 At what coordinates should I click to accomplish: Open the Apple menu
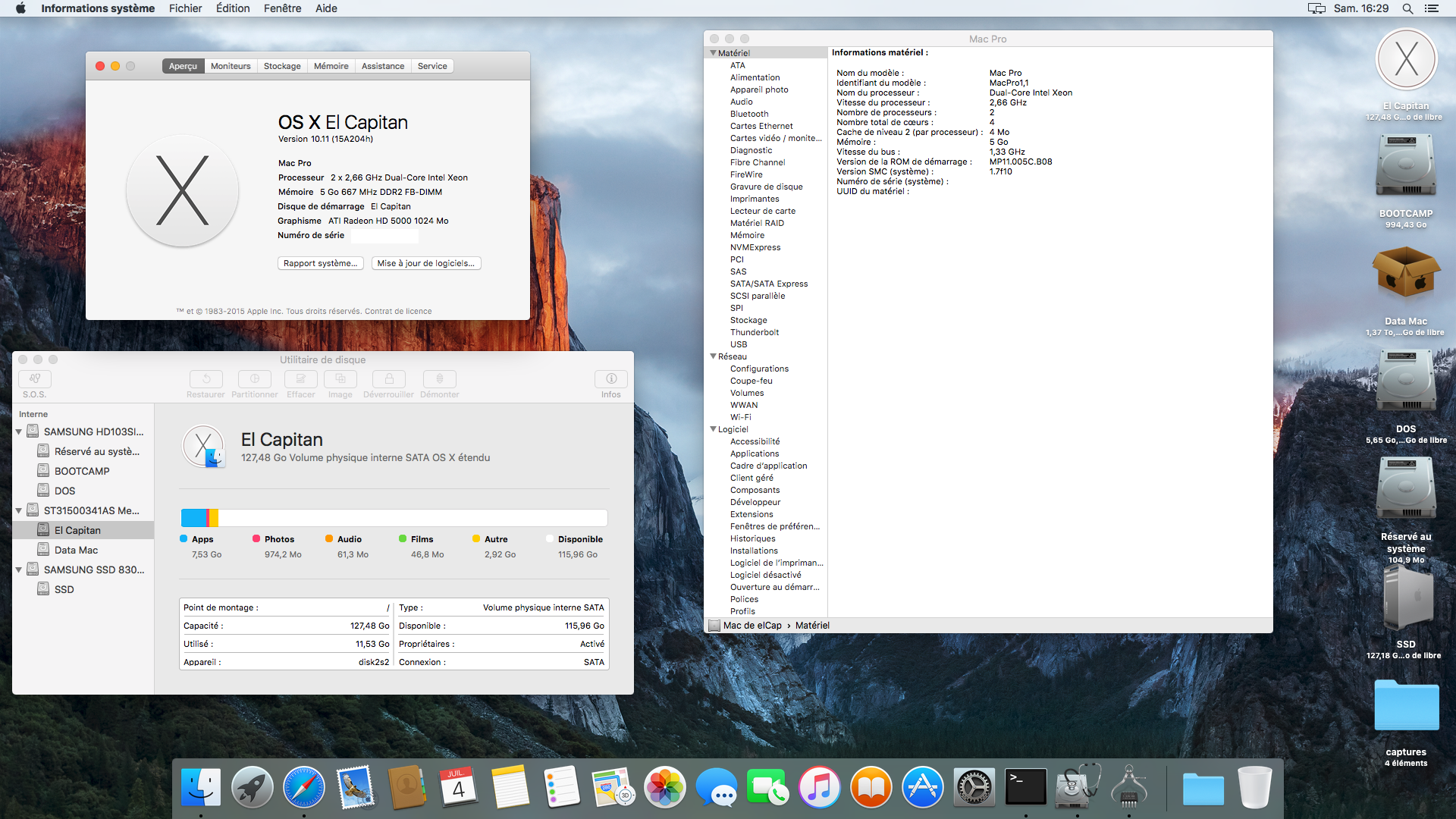pos(20,8)
